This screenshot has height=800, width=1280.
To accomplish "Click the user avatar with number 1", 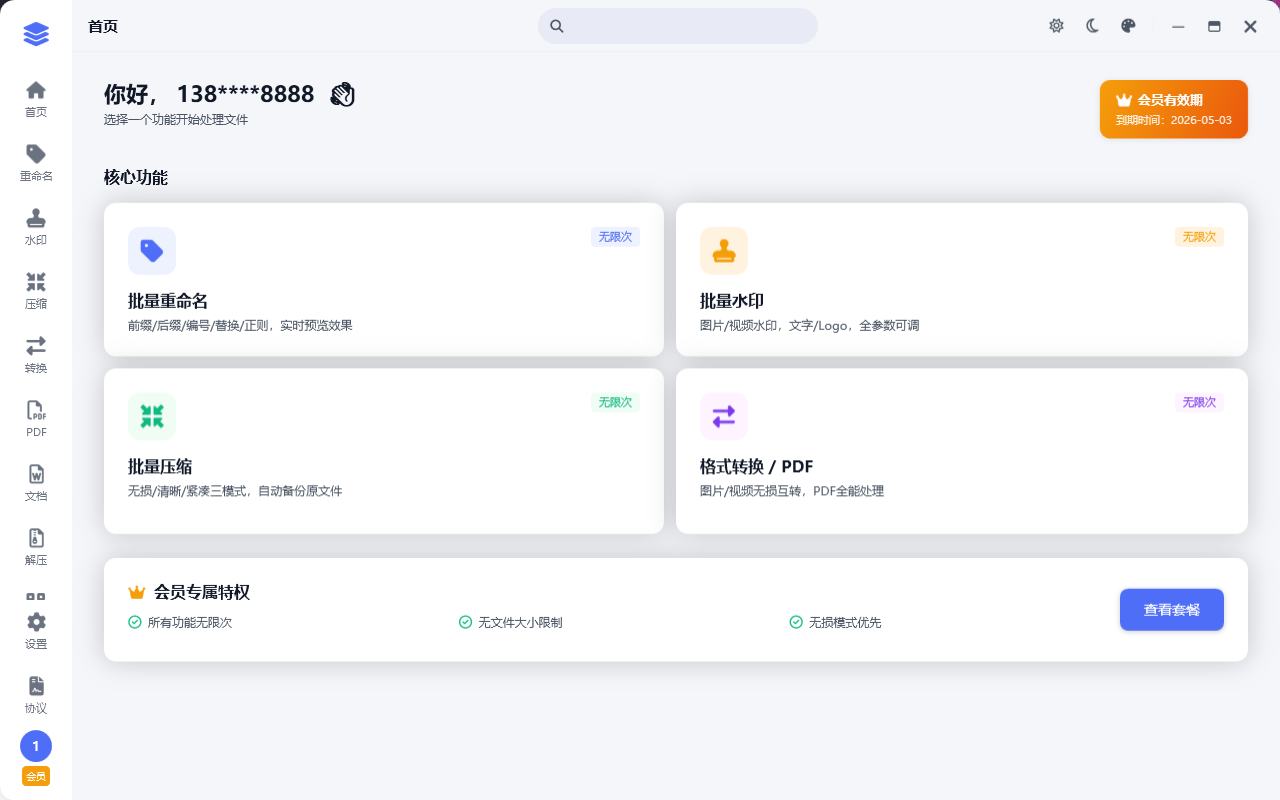I will (x=36, y=746).
